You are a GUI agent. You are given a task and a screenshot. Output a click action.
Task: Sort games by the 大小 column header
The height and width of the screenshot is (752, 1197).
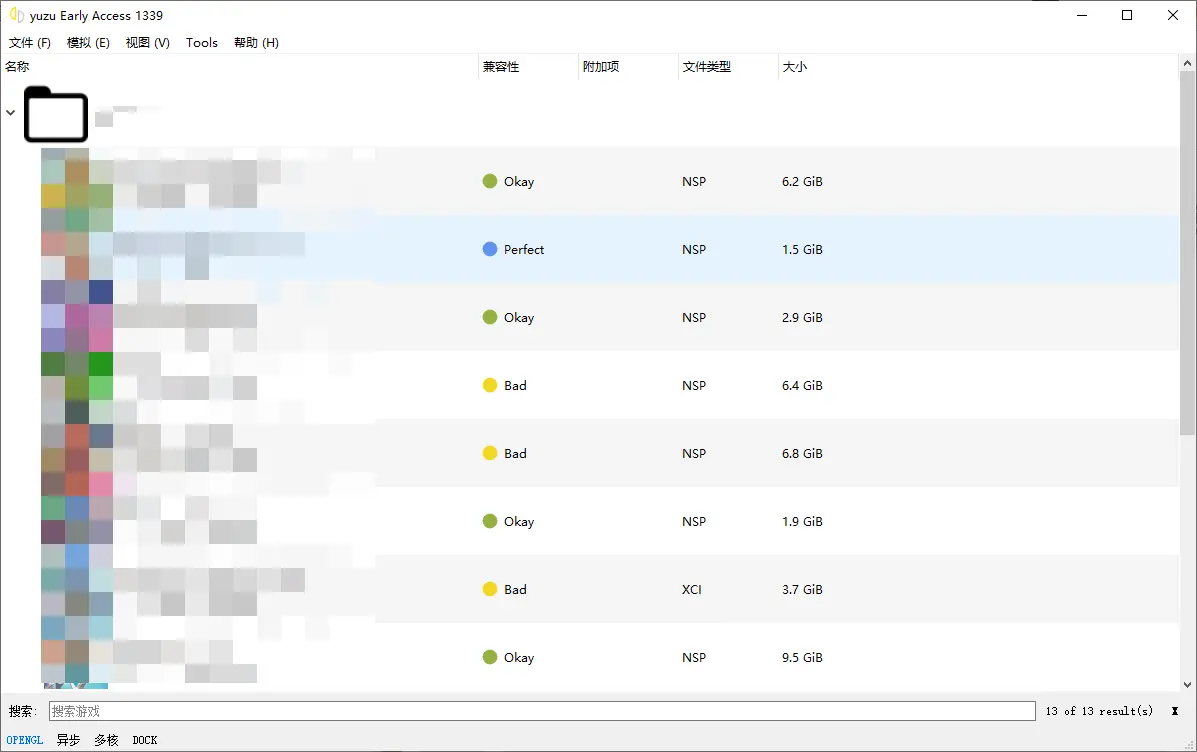[x=795, y=66]
